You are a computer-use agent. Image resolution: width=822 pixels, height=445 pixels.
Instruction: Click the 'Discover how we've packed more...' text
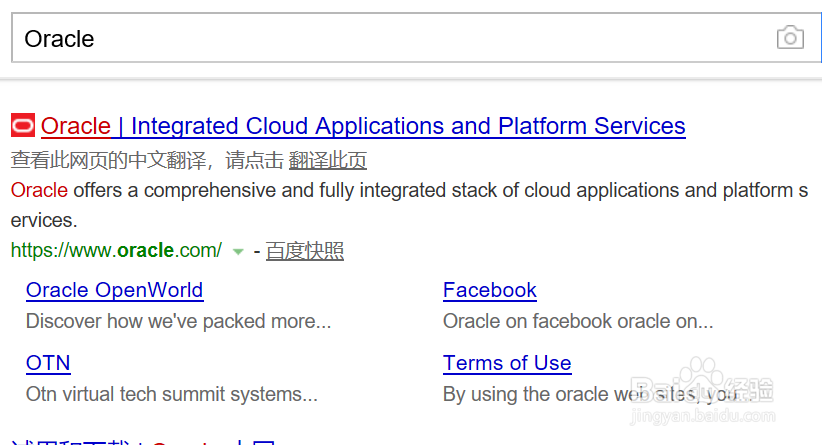click(178, 321)
